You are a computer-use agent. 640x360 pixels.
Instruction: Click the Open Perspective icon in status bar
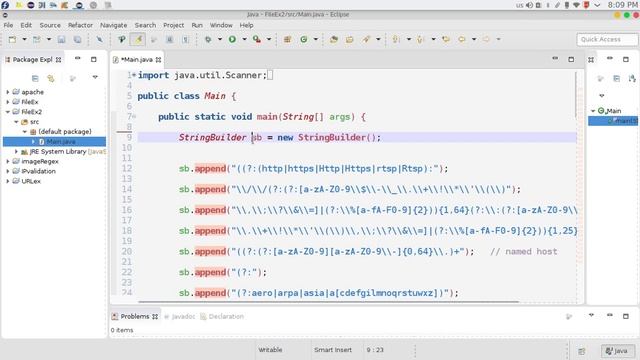[x=582, y=351]
